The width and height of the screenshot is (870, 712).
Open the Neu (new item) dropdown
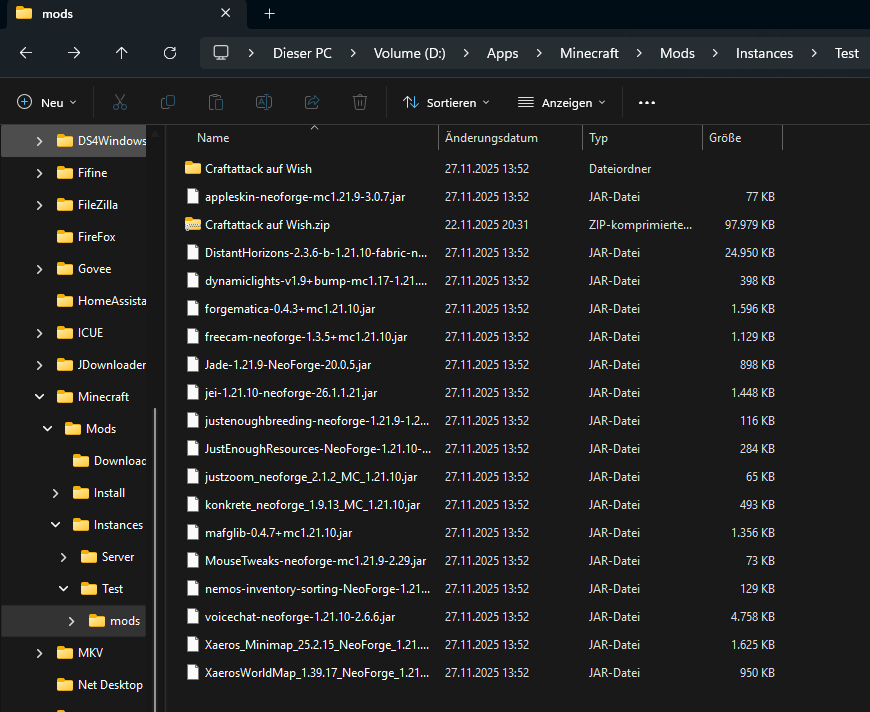point(47,102)
